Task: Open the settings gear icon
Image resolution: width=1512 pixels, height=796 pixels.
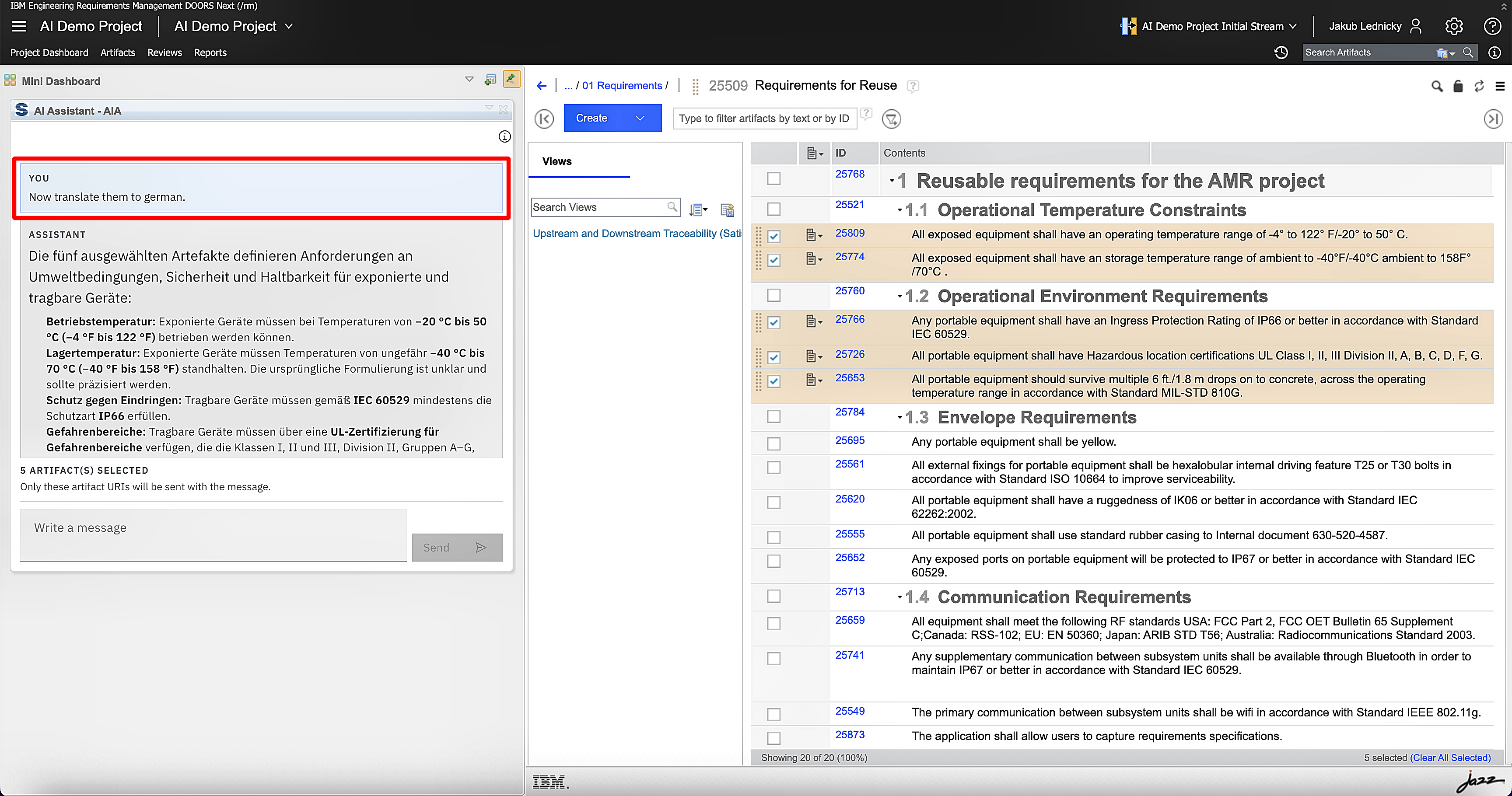Action: point(1453,26)
